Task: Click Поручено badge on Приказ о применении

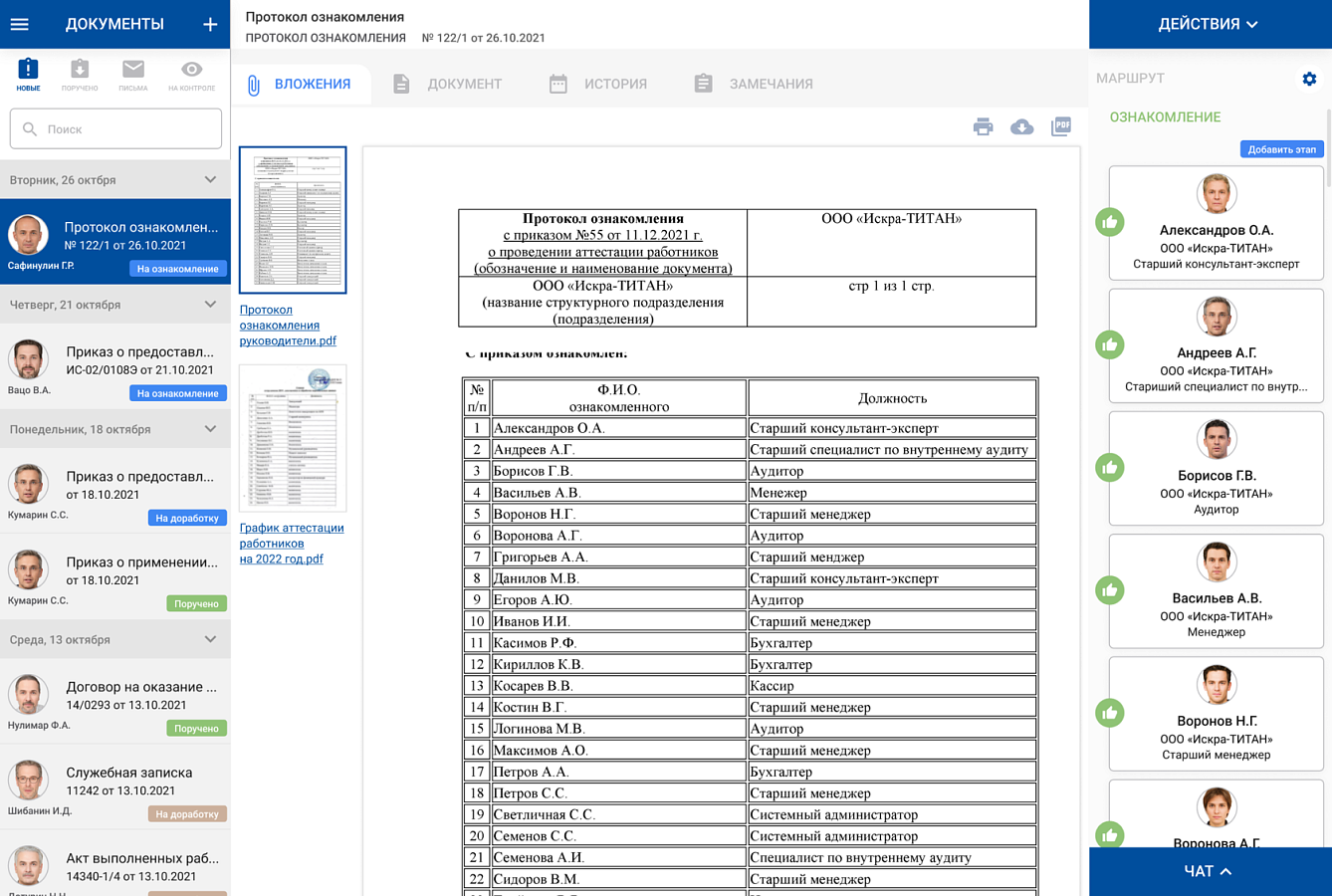Action: [196, 603]
